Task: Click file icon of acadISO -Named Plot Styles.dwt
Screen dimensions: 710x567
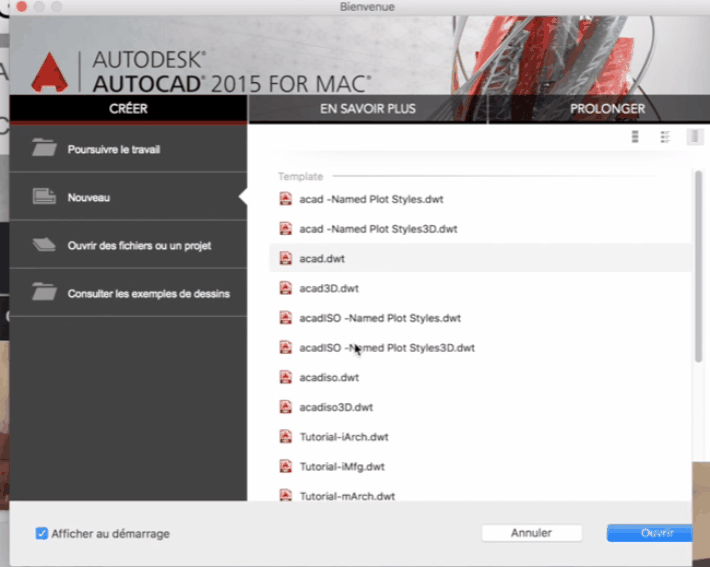Action: (x=285, y=317)
